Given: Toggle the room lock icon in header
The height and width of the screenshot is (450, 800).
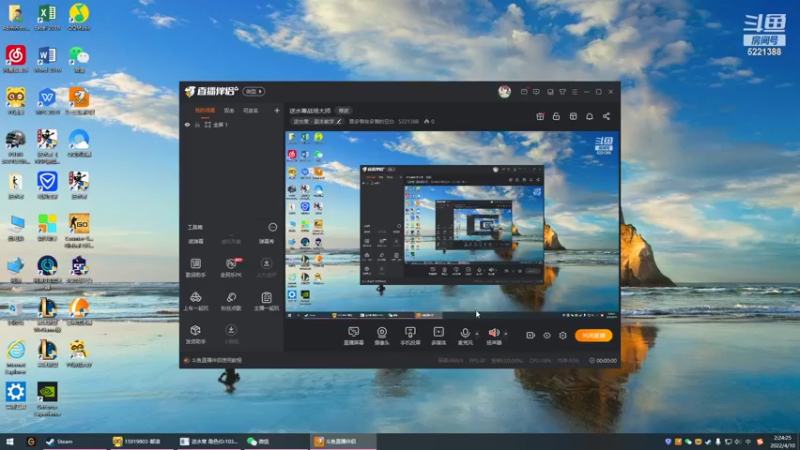Looking at the screenshot, I should click(x=556, y=116).
